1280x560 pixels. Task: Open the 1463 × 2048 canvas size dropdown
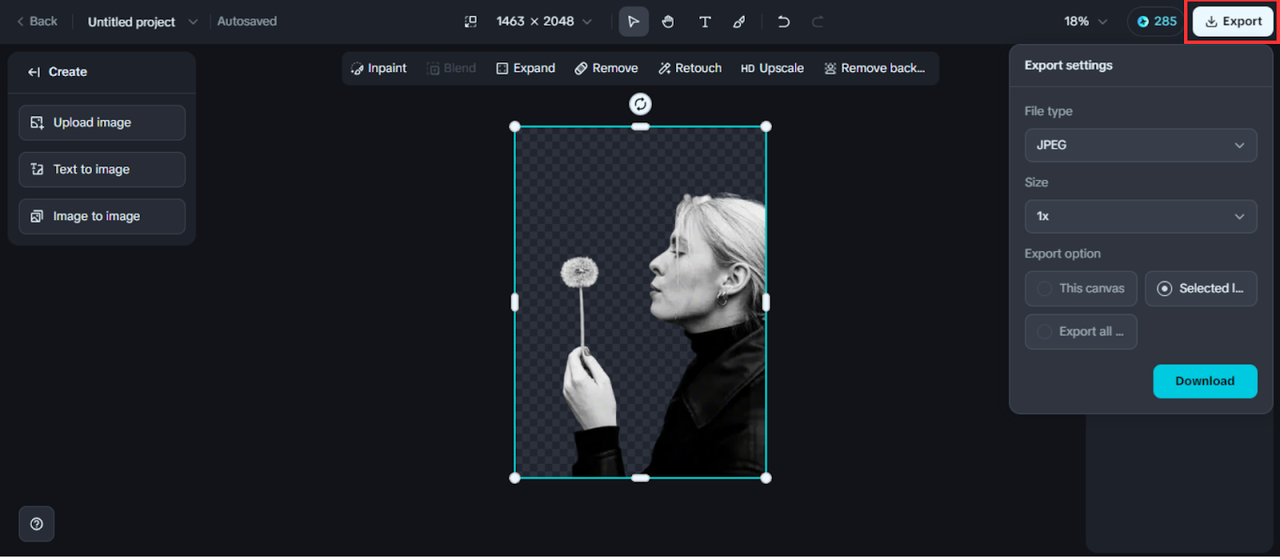[544, 21]
